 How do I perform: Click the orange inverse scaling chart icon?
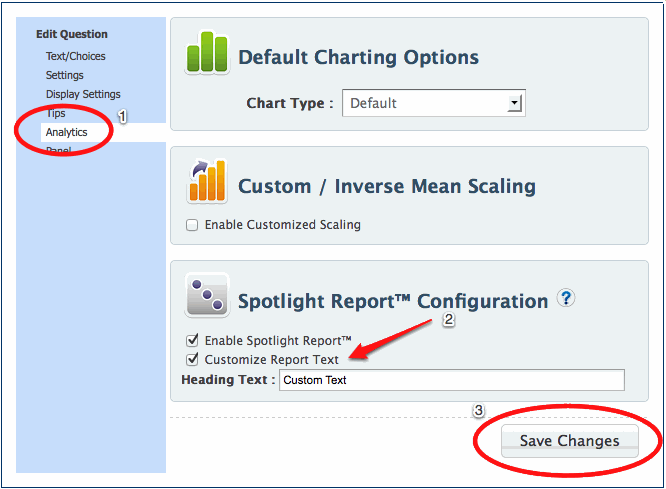coord(207,181)
